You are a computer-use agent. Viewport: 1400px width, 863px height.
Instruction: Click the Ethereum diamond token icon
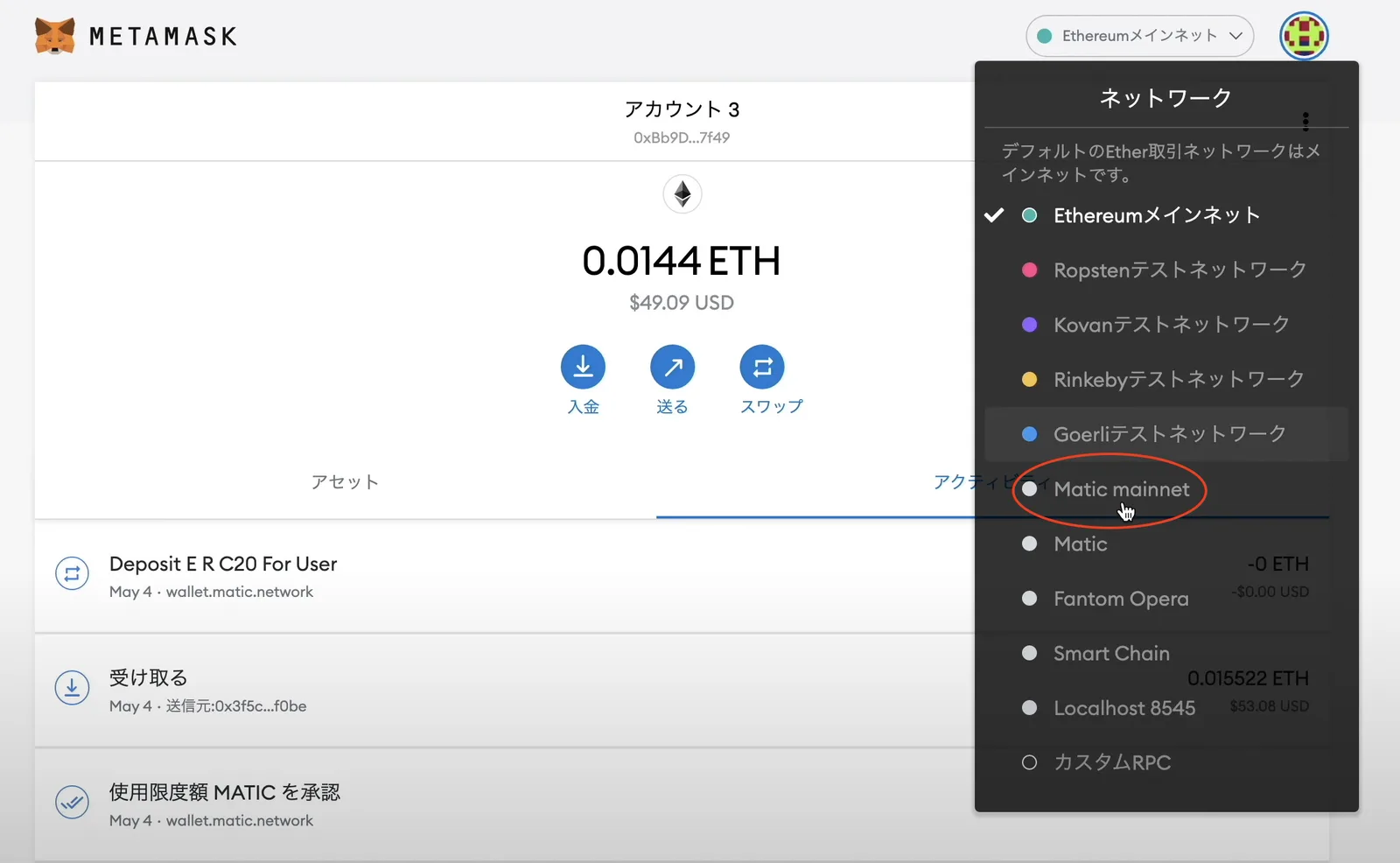pyautogui.click(x=682, y=193)
